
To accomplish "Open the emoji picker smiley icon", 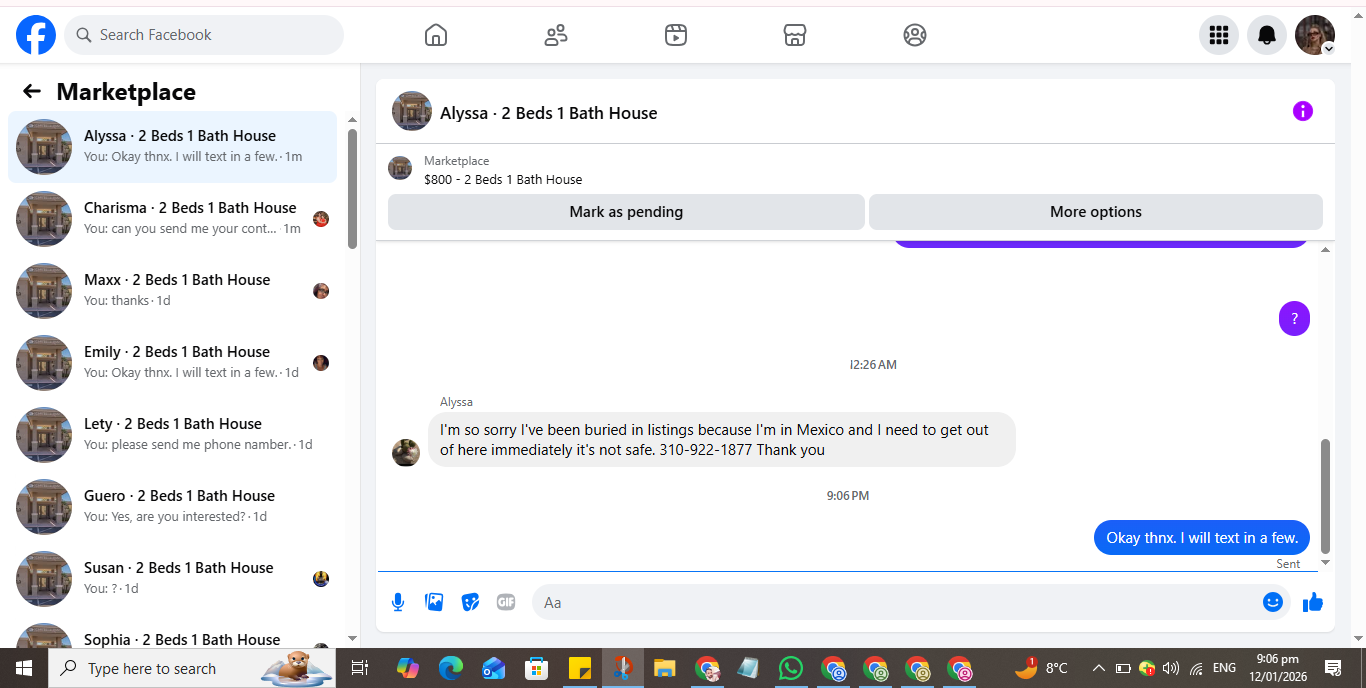I will 1273,602.
